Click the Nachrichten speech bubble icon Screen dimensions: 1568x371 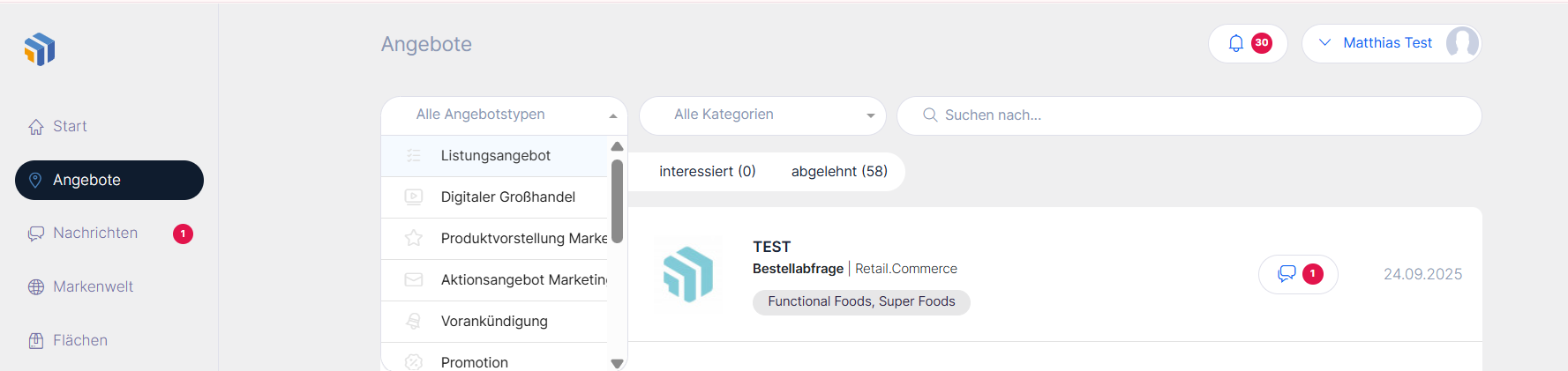coord(36,234)
